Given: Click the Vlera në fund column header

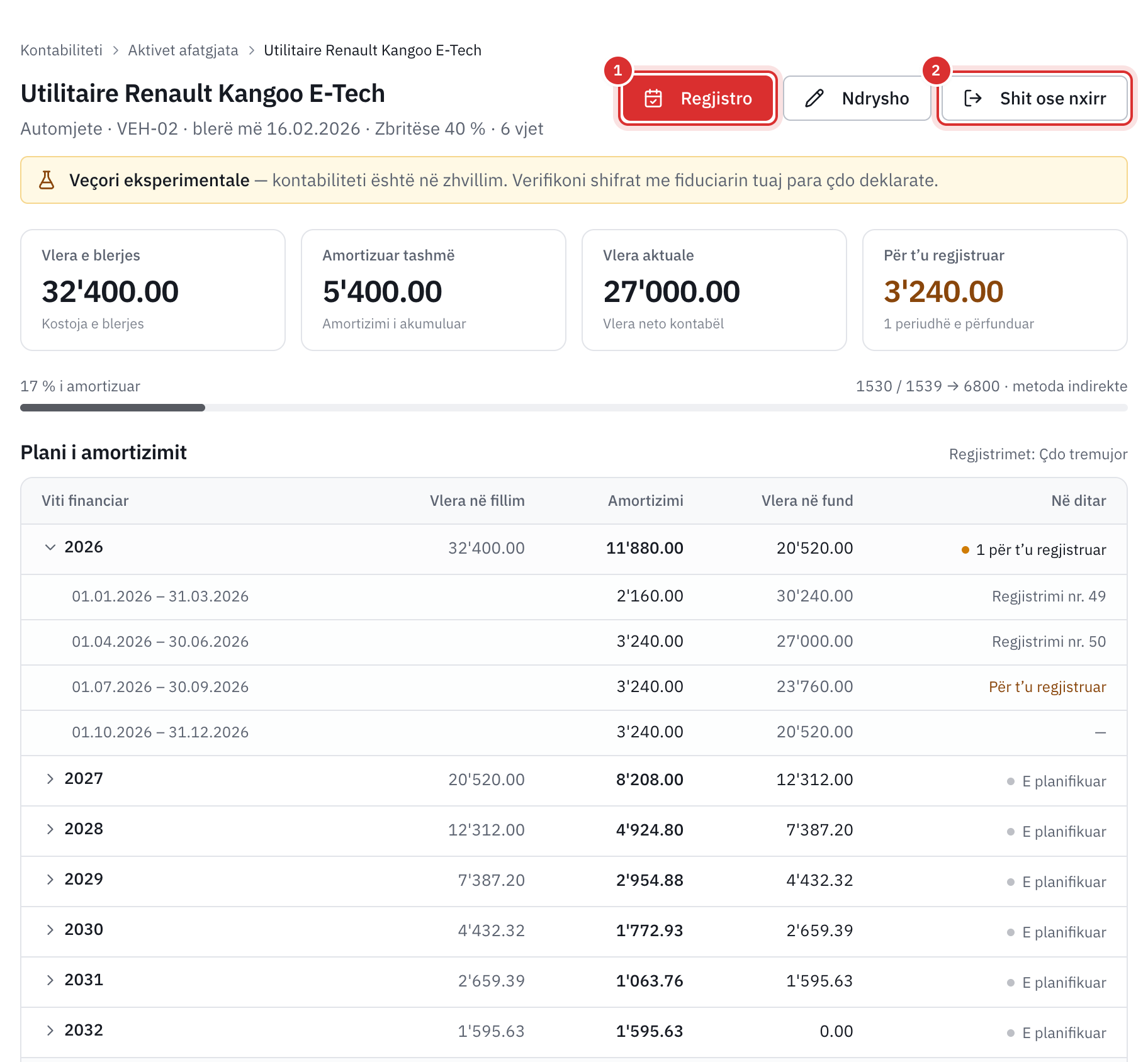Looking at the screenshot, I should pos(808,501).
